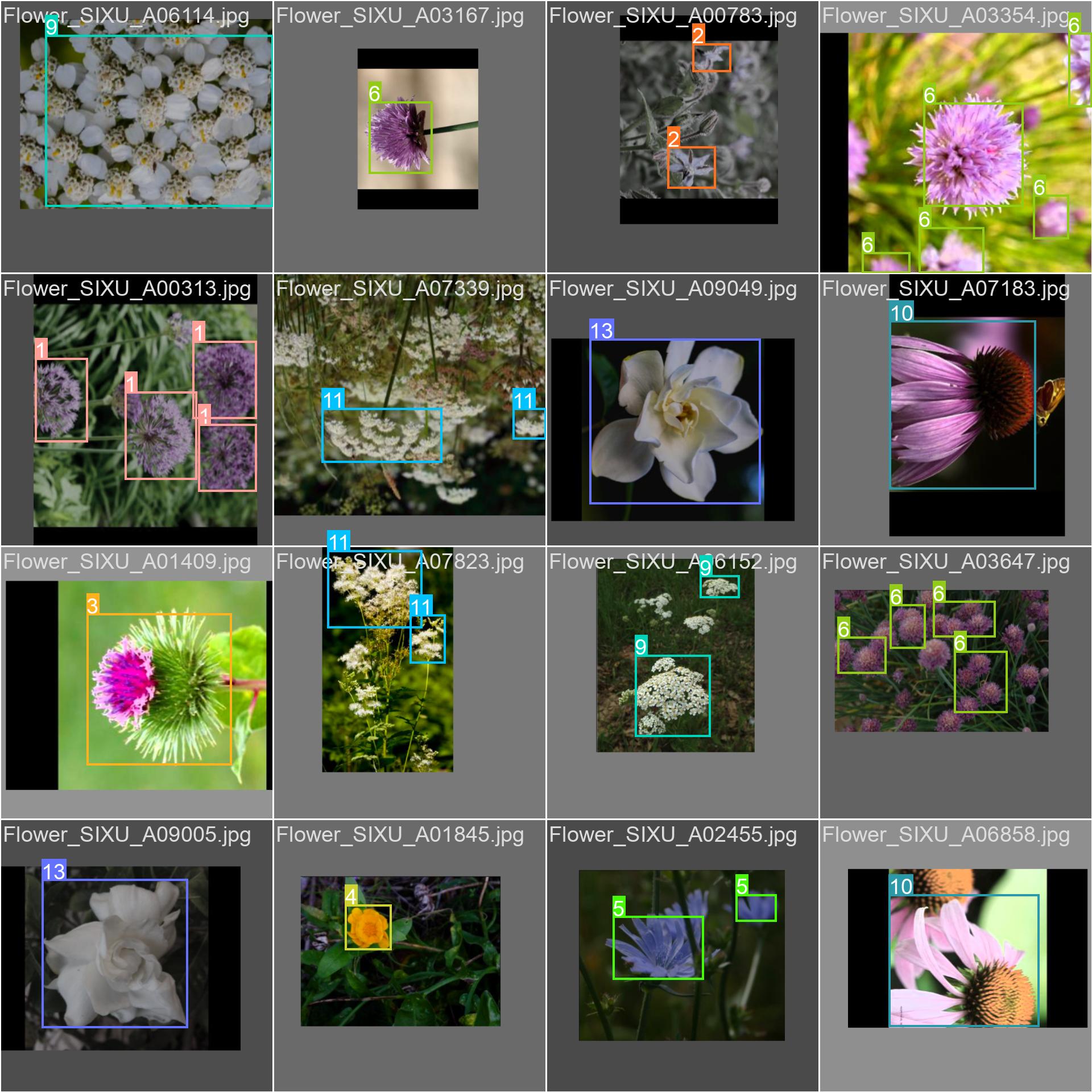Click the orange flower labeled 4

tap(368, 927)
